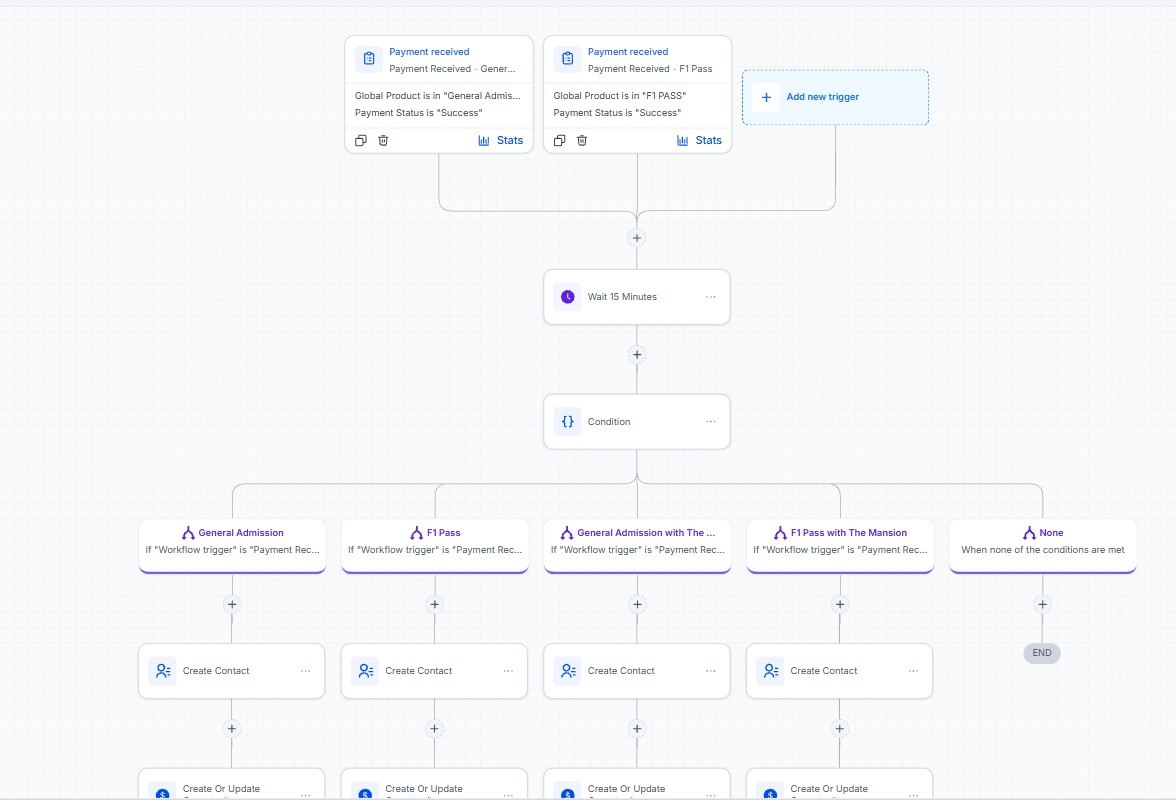
Task: Open Create Contact in General Admission Mansion branch
Action: click(x=637, y=671)
